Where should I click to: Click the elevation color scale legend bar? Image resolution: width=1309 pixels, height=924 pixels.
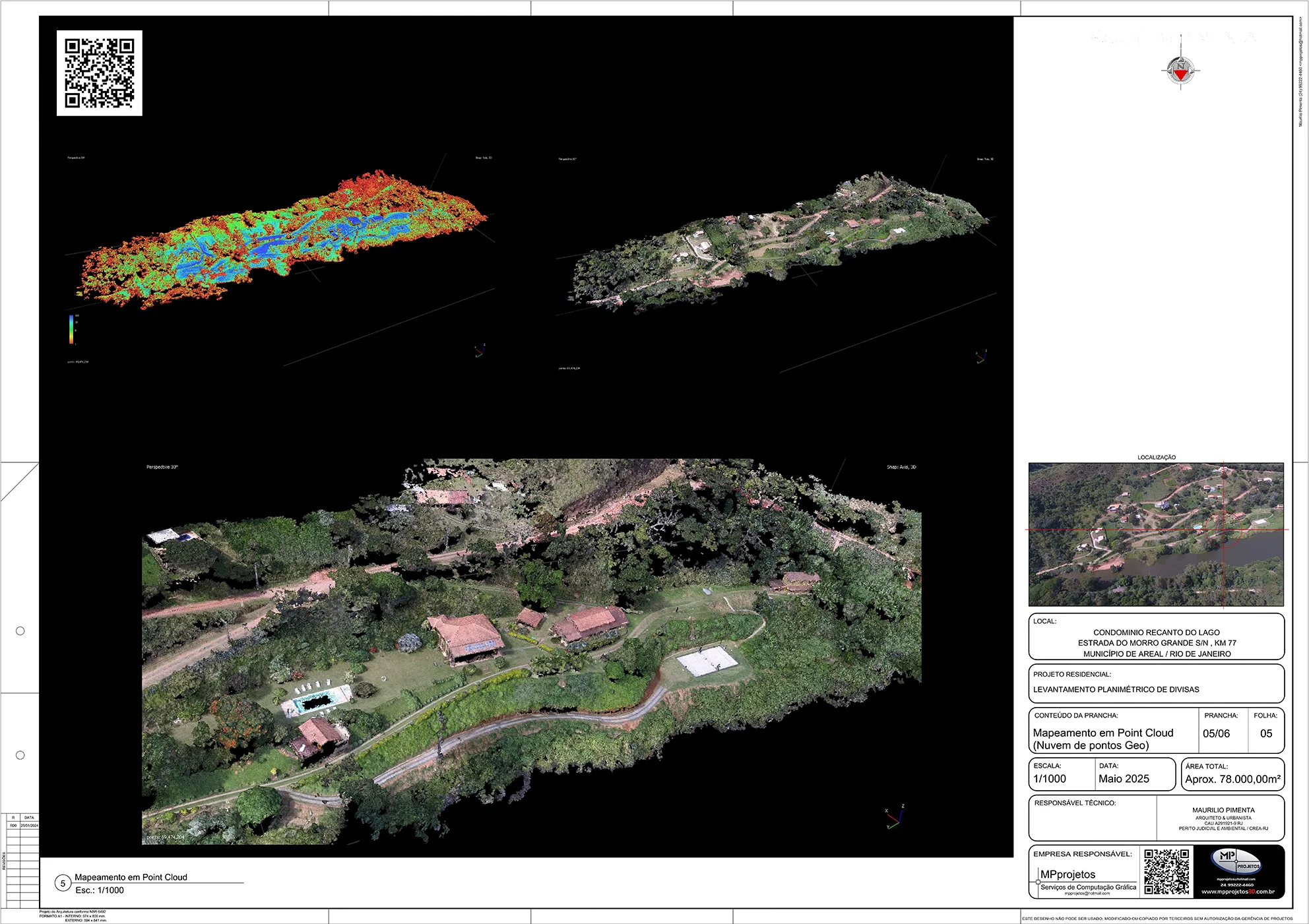tap(71, 329)
